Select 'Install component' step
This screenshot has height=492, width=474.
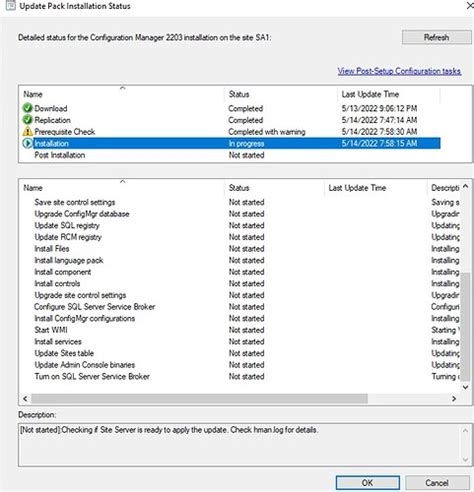pyautogui.click(x=63, y=272)
